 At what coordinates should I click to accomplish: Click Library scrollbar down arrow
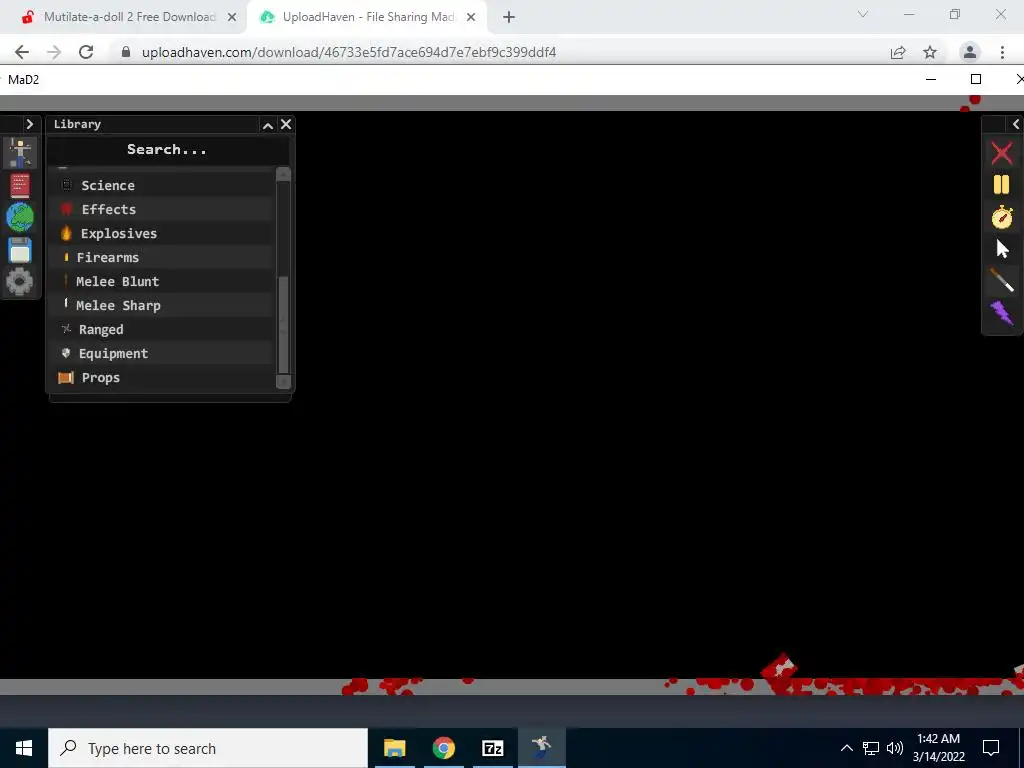(x=283, y=382)
